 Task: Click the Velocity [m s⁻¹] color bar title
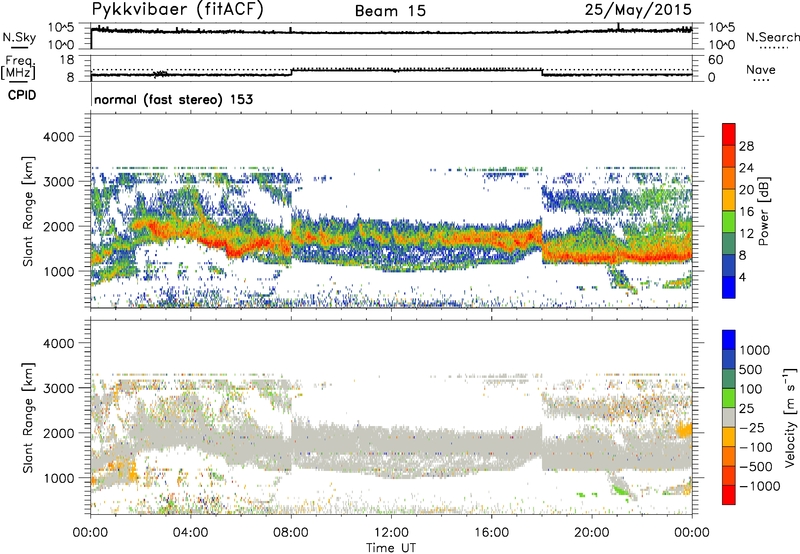[x=790, y=417]
